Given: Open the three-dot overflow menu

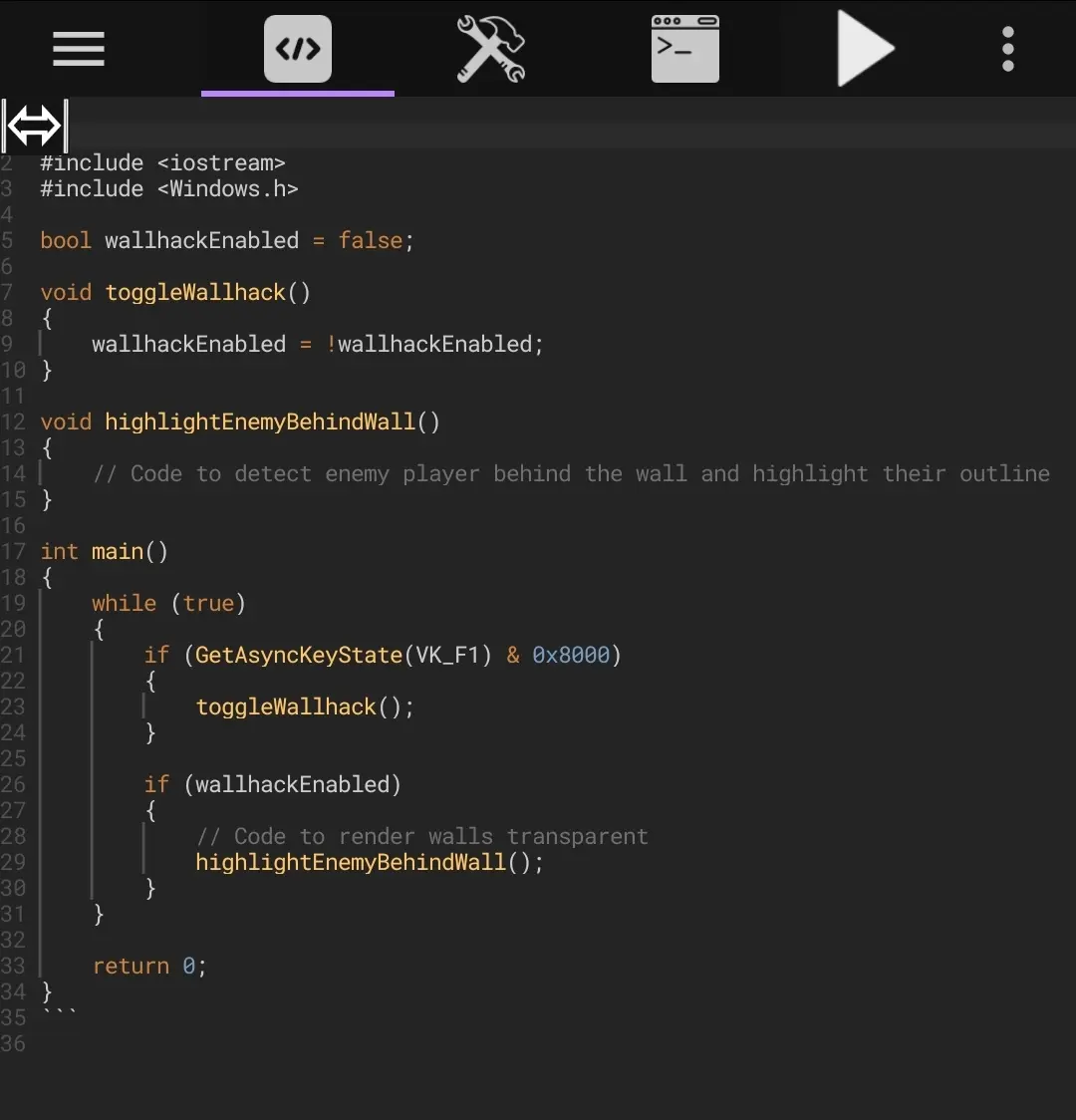Looking at the screenshot, I should coord(1007,49).
